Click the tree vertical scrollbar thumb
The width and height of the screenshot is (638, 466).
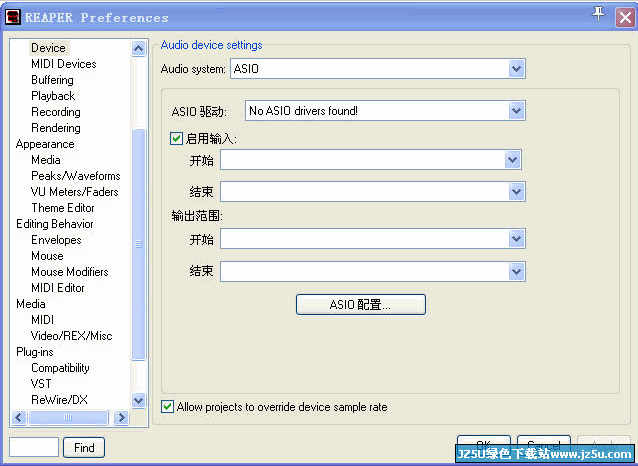click(x=138, y=244)
